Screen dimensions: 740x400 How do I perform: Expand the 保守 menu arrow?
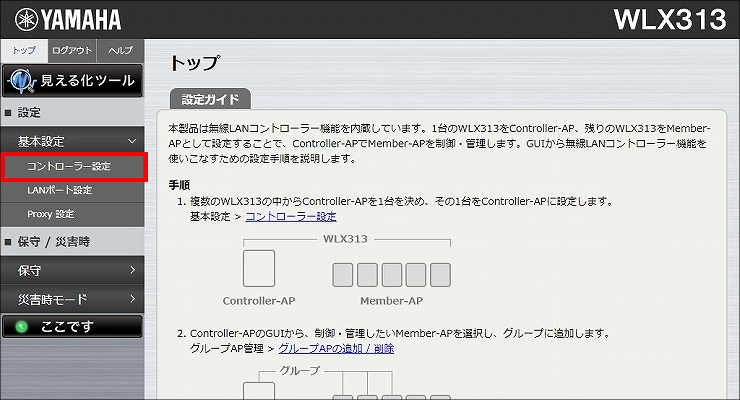[x=132, y=270]
